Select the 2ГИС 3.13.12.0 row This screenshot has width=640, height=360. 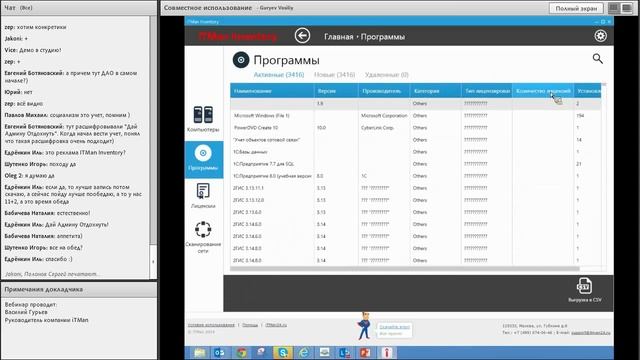(x=416, y=200)
